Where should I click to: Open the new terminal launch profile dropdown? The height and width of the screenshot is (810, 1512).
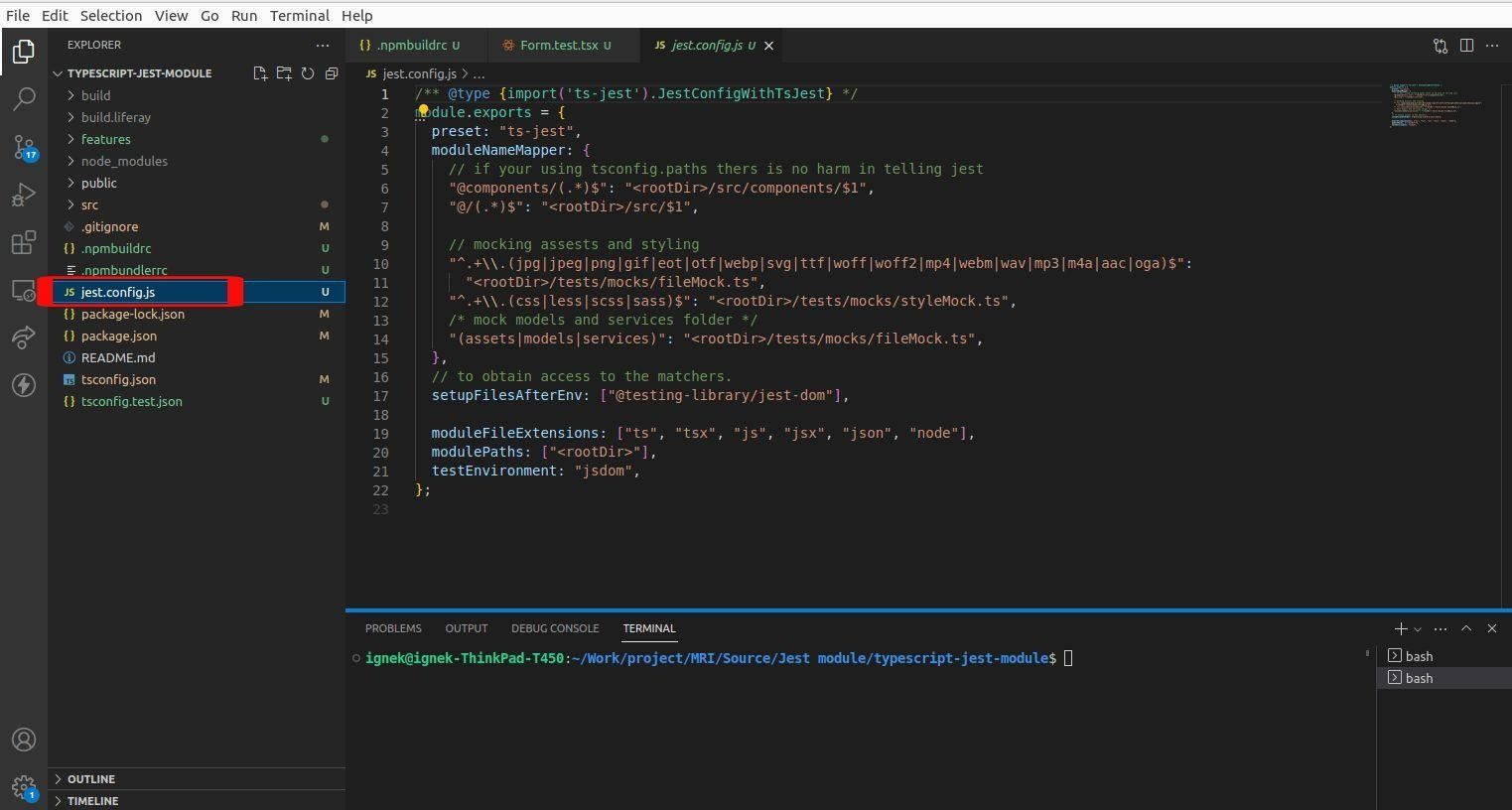click(1418, 628)
